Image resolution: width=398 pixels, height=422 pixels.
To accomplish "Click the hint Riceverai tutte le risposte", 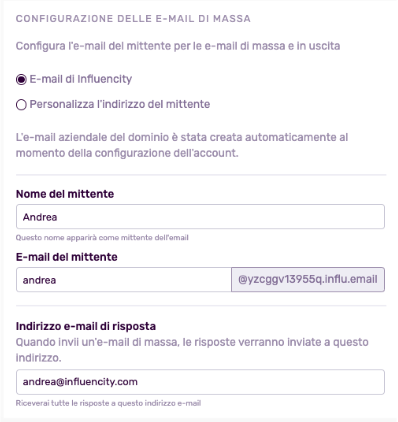I will [x=108, y=403].
